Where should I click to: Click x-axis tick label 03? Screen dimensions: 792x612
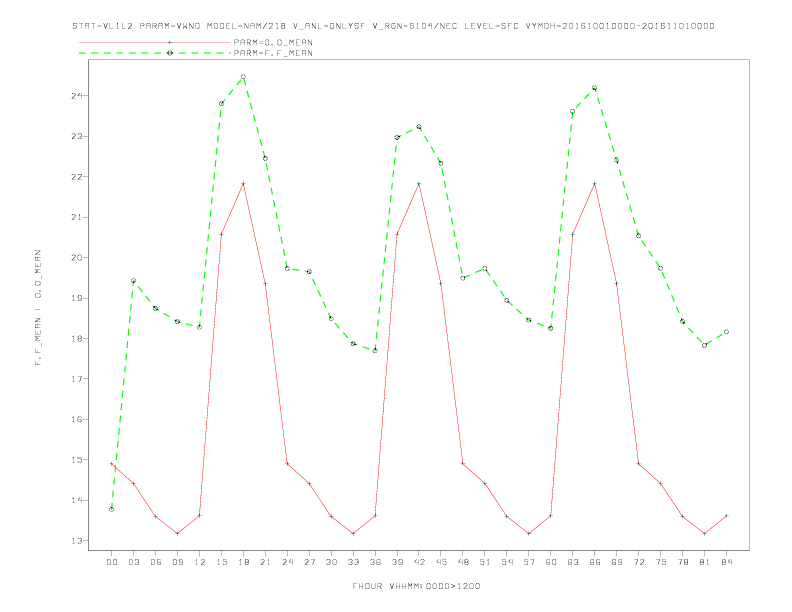pos(134,562)
